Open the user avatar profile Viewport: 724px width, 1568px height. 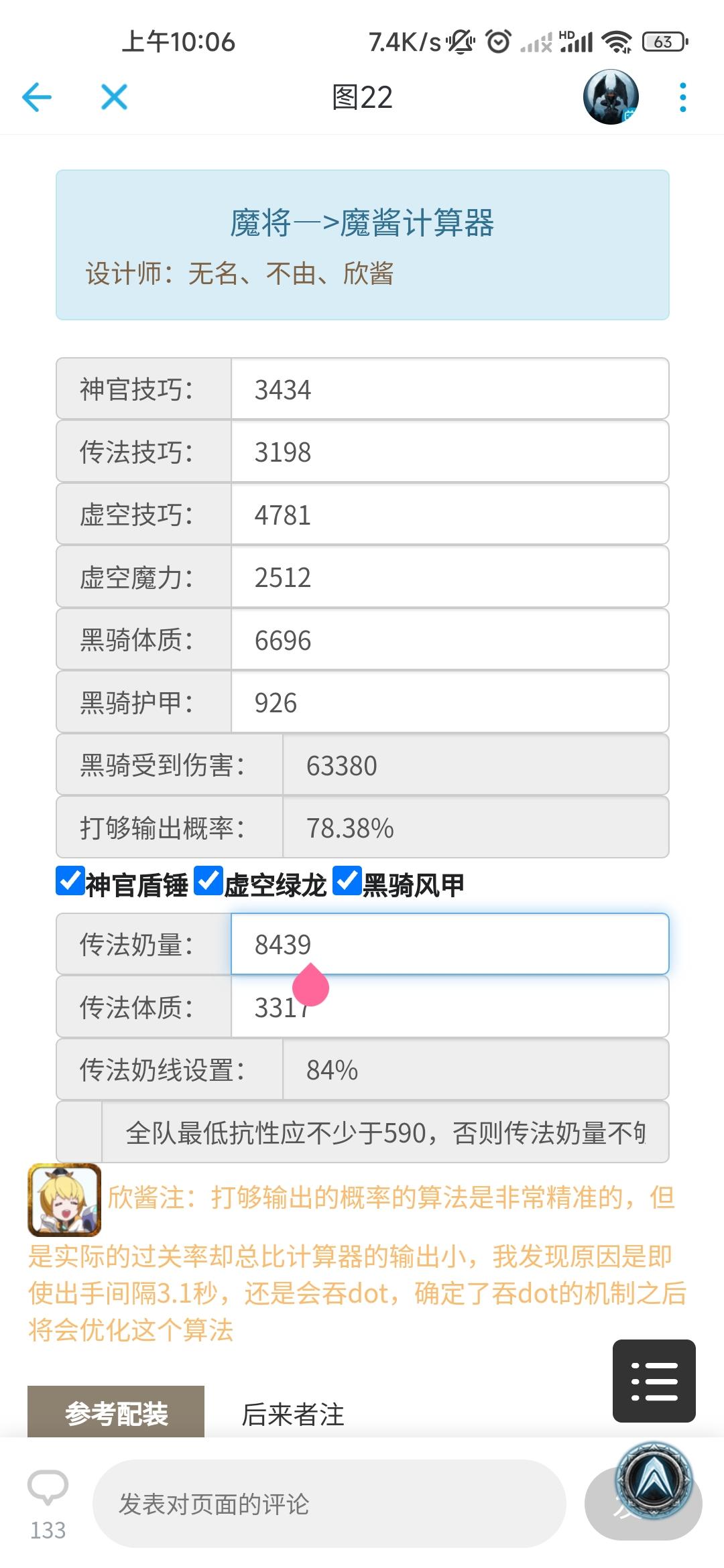click(x=611, y=97)
